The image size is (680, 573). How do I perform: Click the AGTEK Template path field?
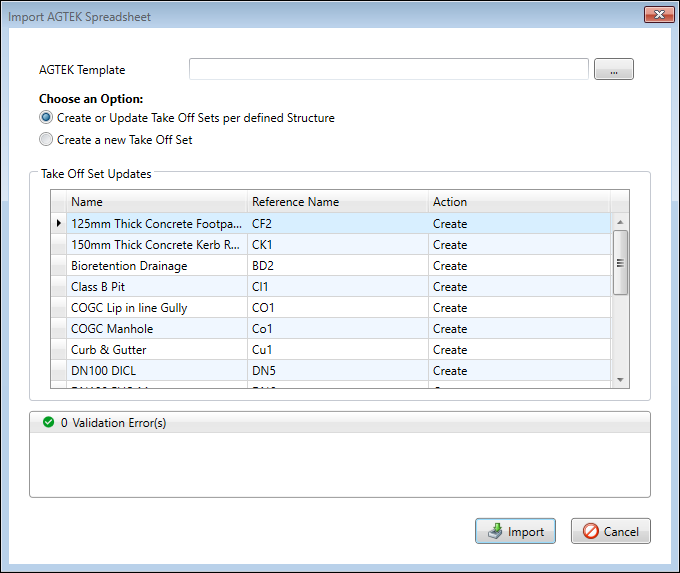[388, 70]
